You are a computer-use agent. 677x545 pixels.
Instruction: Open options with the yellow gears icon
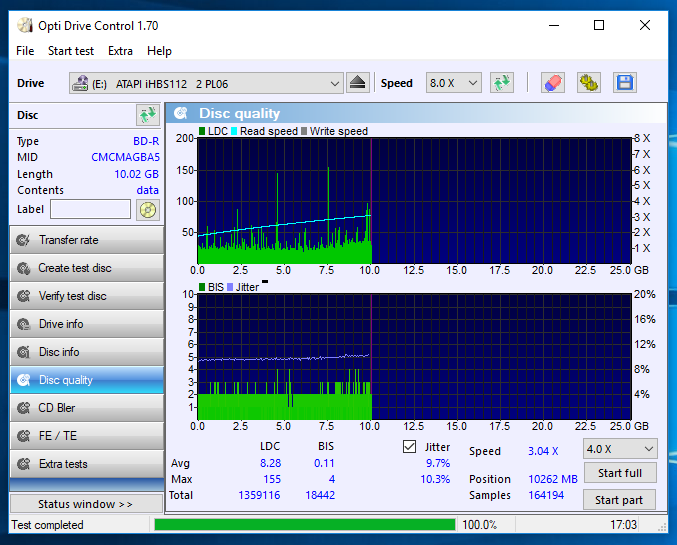[588, 82]
